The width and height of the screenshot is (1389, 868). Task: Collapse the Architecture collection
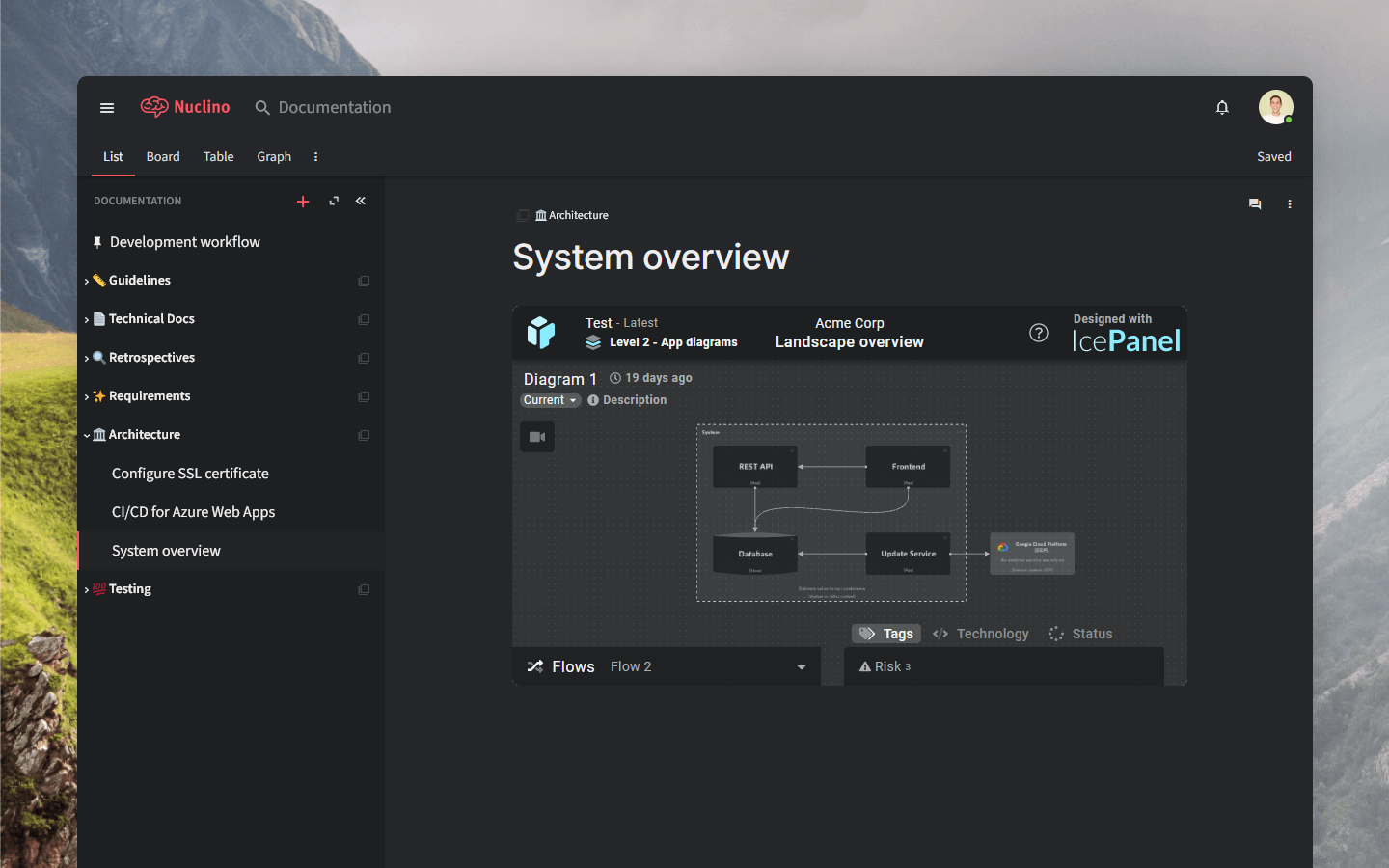(x=87, y=436)
